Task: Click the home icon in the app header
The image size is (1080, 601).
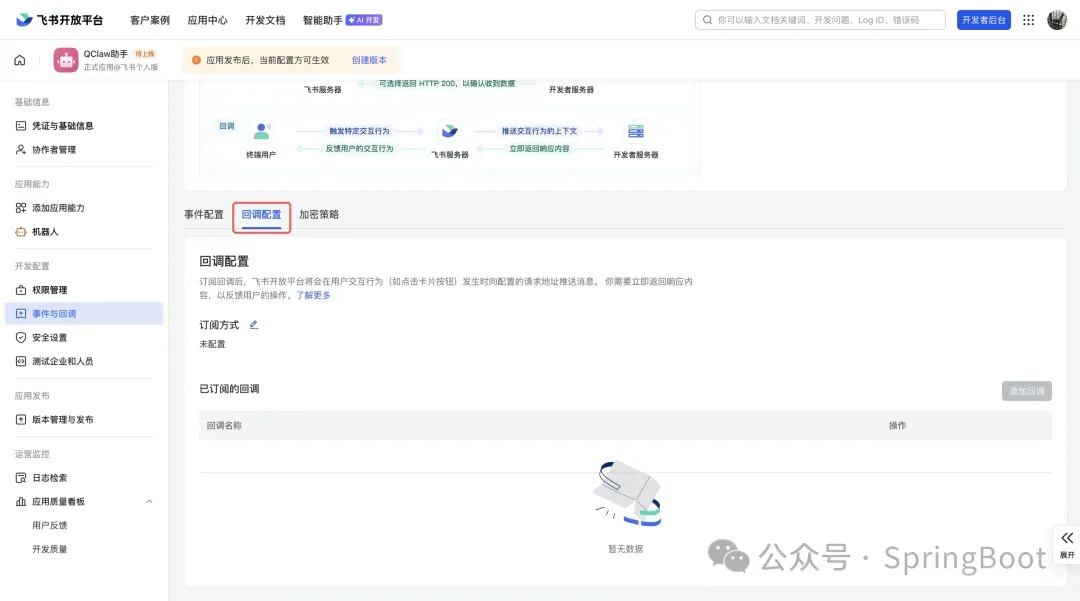Action: point(19,60)
